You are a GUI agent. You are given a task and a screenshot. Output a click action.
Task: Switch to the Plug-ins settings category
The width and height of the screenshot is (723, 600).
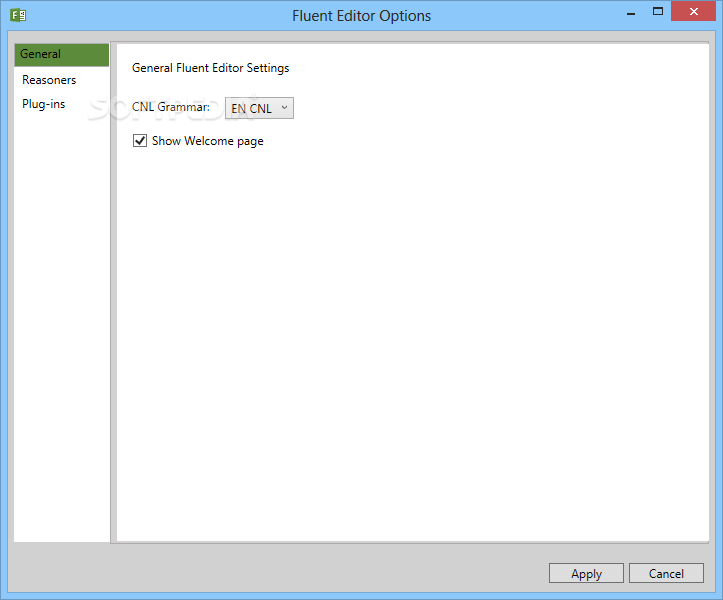[44, 104]
